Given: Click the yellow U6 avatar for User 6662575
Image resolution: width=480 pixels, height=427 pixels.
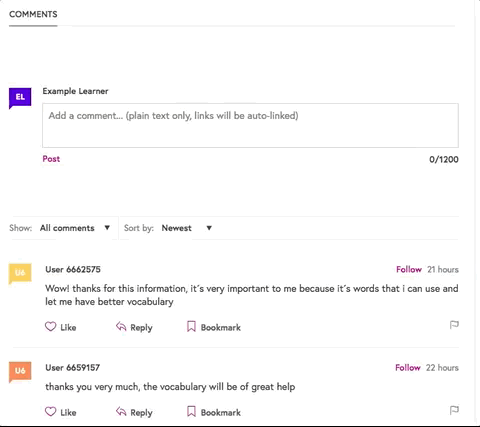Looking at the screenshot, I should click(20, 274).
